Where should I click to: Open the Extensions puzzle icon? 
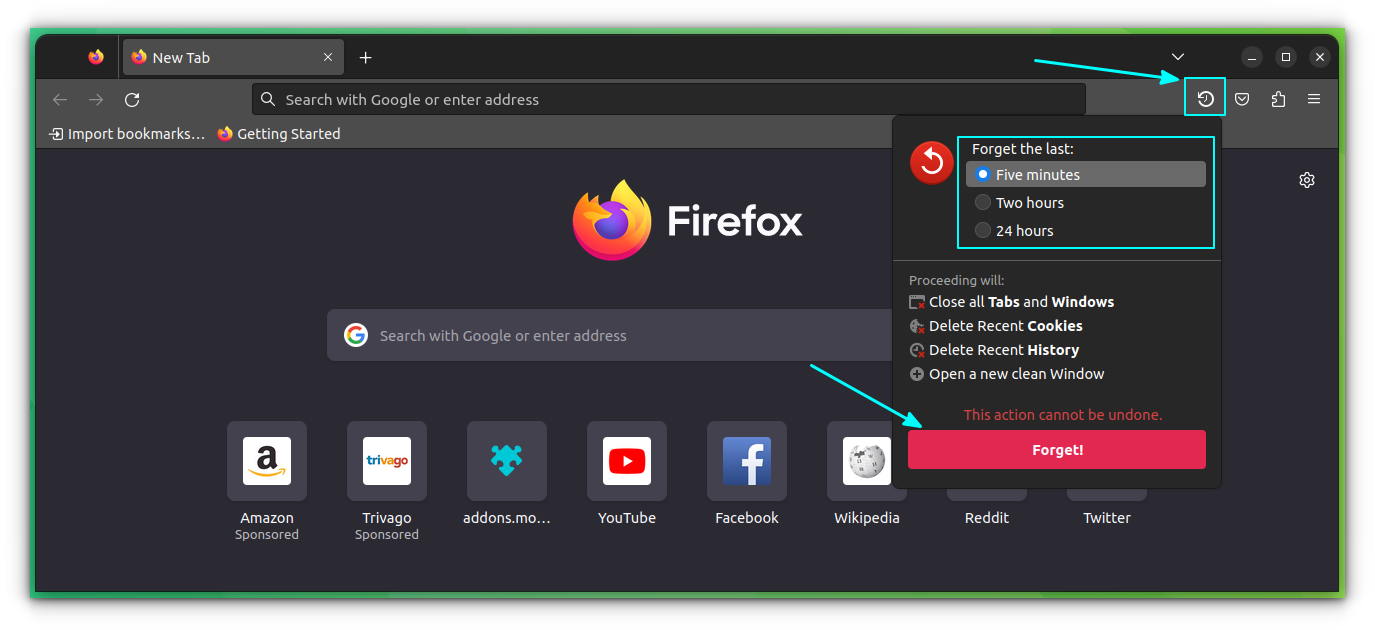[x=1278, y=99]
